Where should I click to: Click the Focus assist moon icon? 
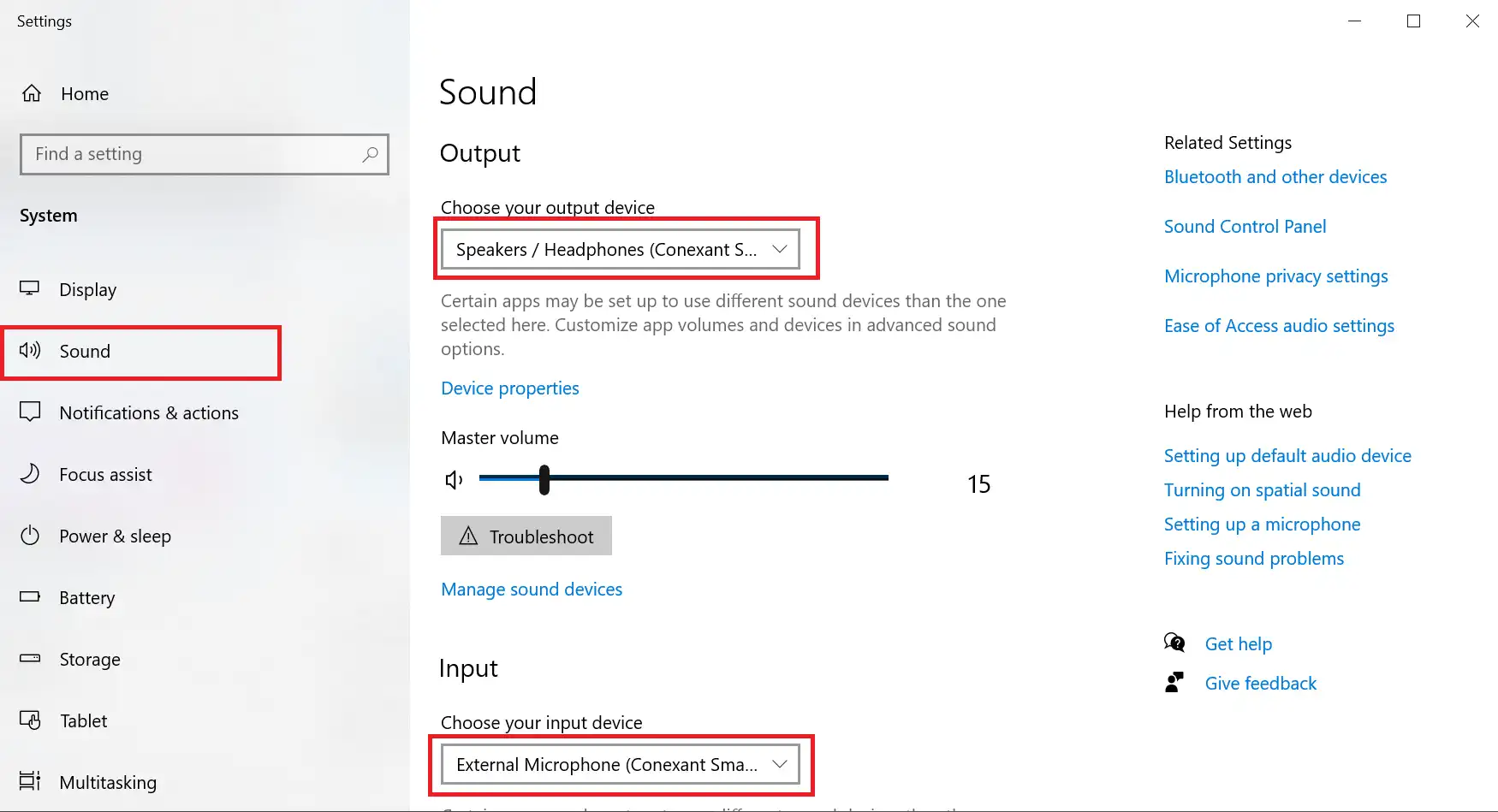30,474
